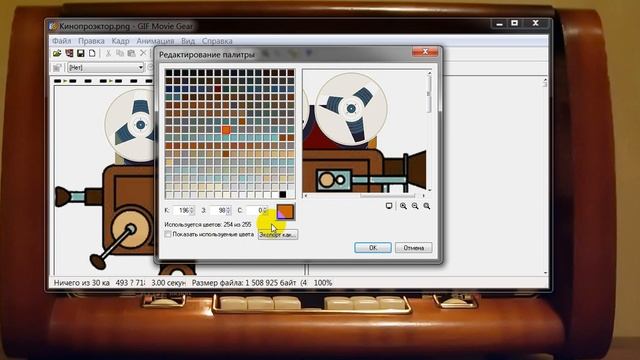Create a new blank document via page icon
The width and height of the screenshot is (640, 360).
pyautogui.click(x=92, y=53)
